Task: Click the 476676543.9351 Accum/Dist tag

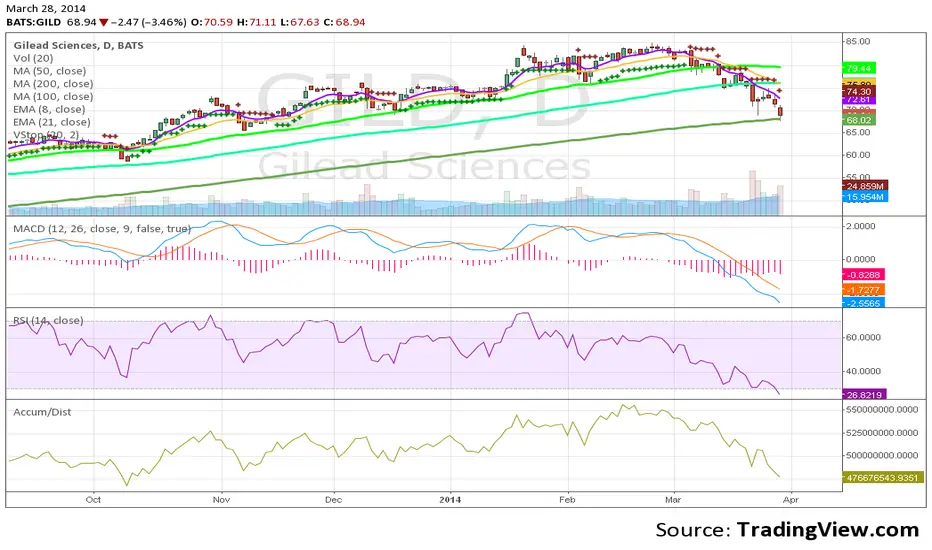Action: click(884, 477)
